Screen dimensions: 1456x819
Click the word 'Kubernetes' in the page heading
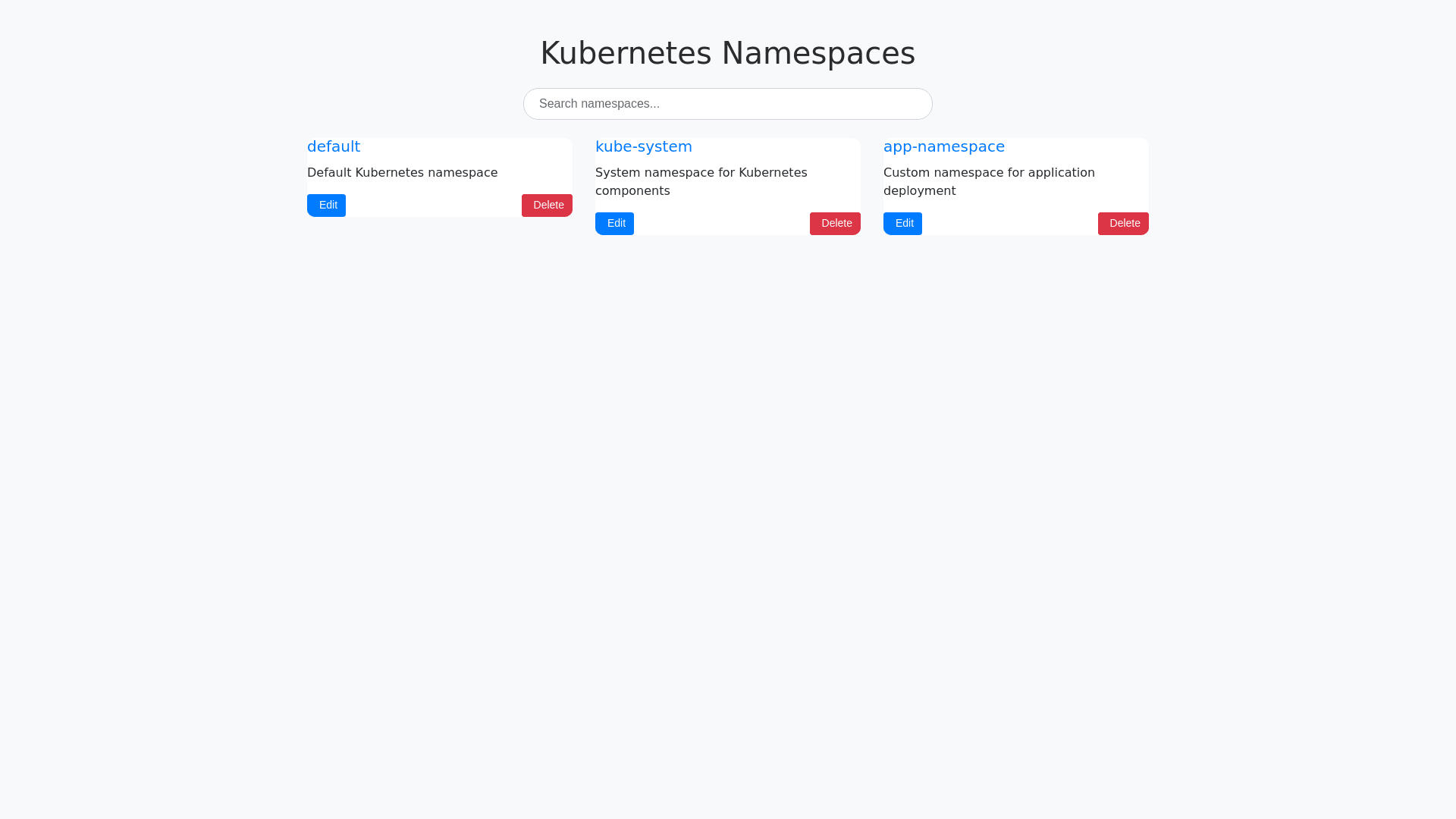(626, 53)
